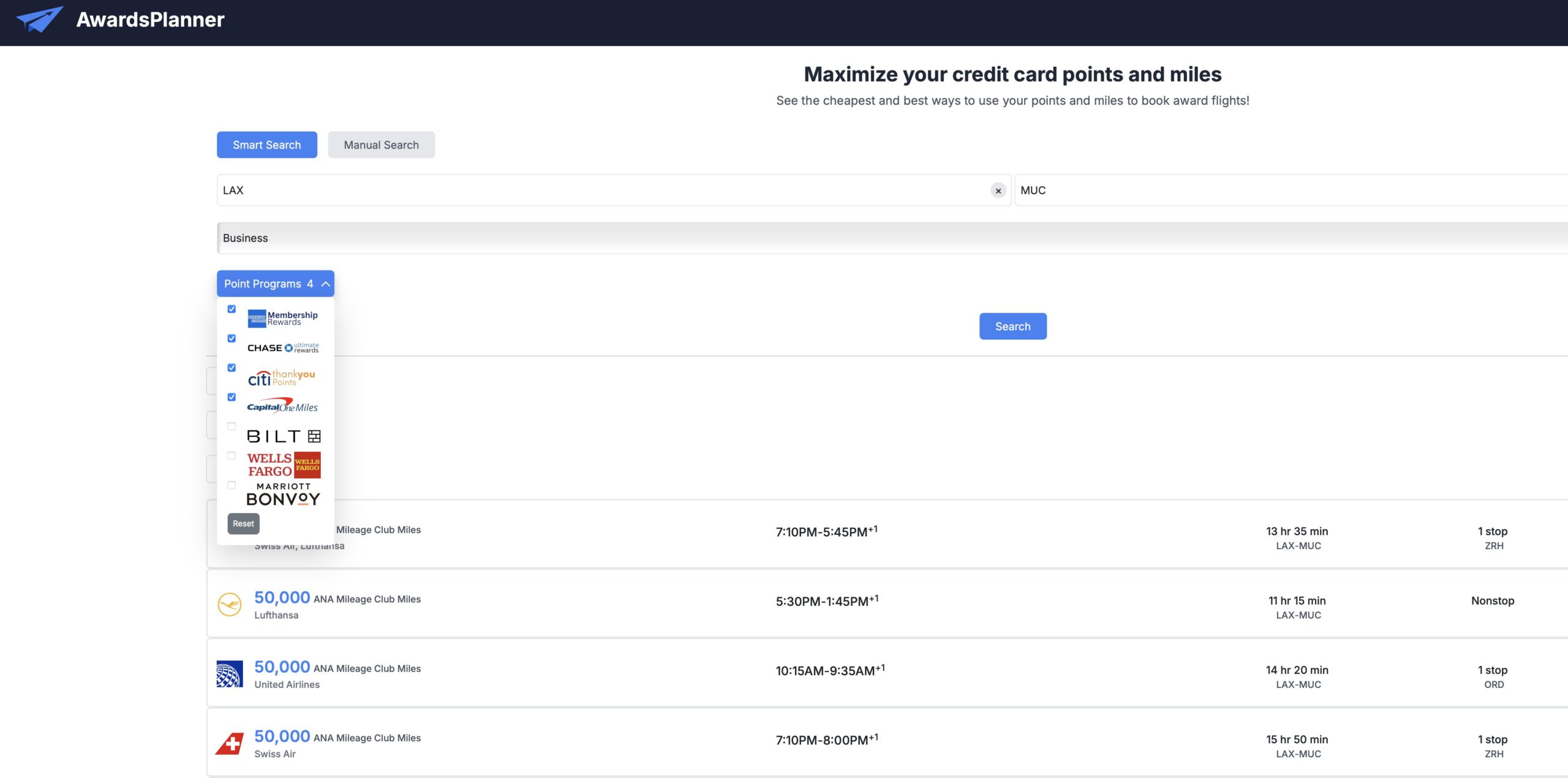1568x778 pixels.
Task: Click the Marriott Bonvoy logo
Action: pos(283,495)
